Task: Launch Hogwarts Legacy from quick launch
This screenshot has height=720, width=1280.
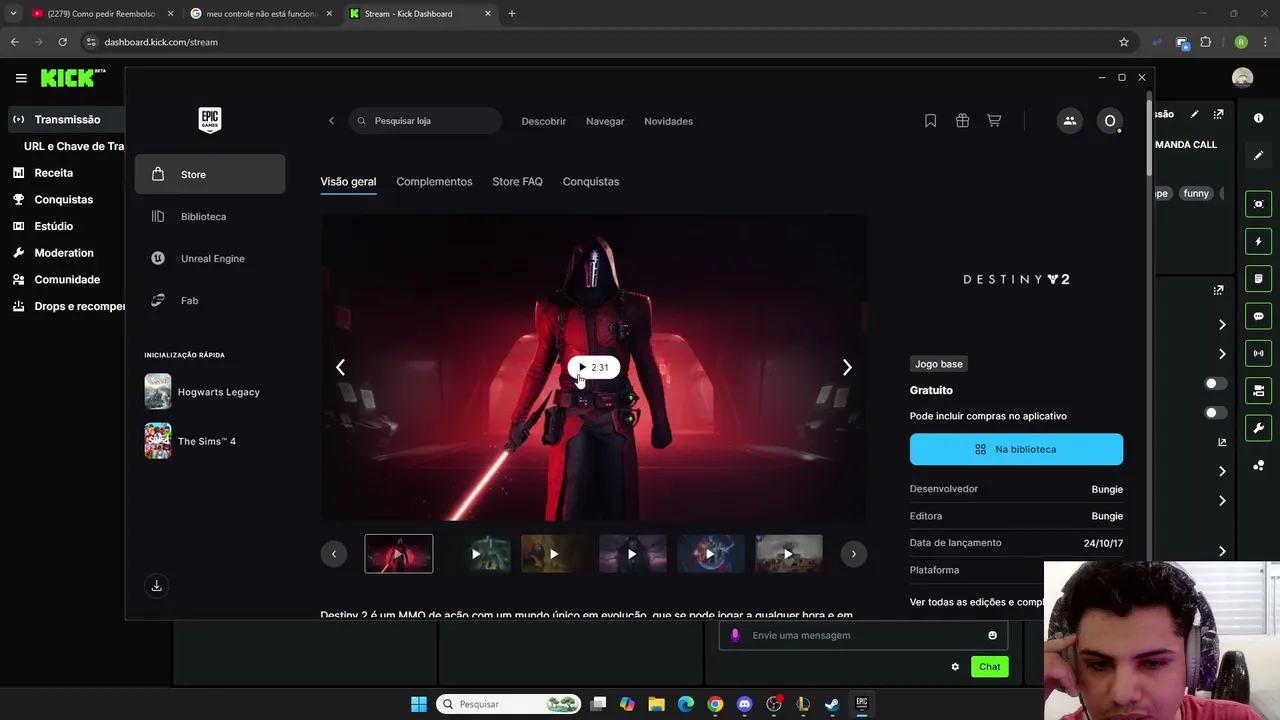Action: point(210,392)
